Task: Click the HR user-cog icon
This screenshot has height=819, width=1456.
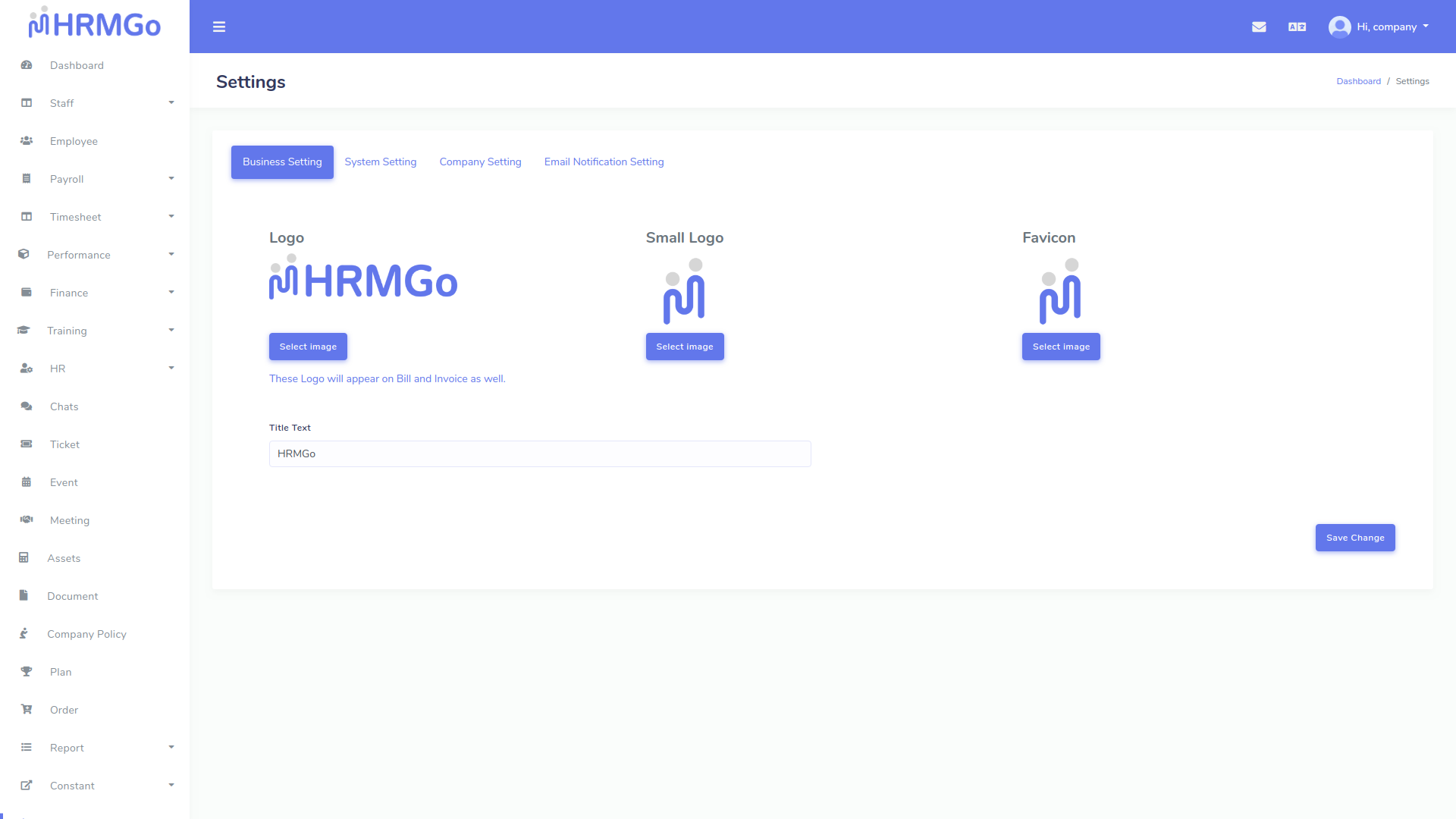Action: coord(27,369)
